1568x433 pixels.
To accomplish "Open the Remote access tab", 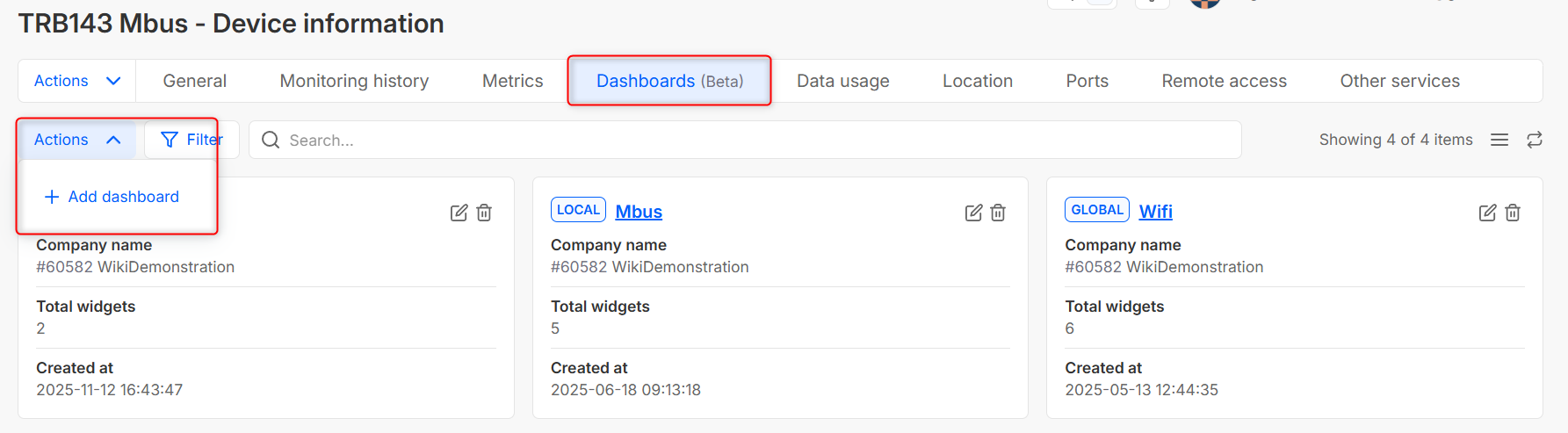I will (1224, 81).
